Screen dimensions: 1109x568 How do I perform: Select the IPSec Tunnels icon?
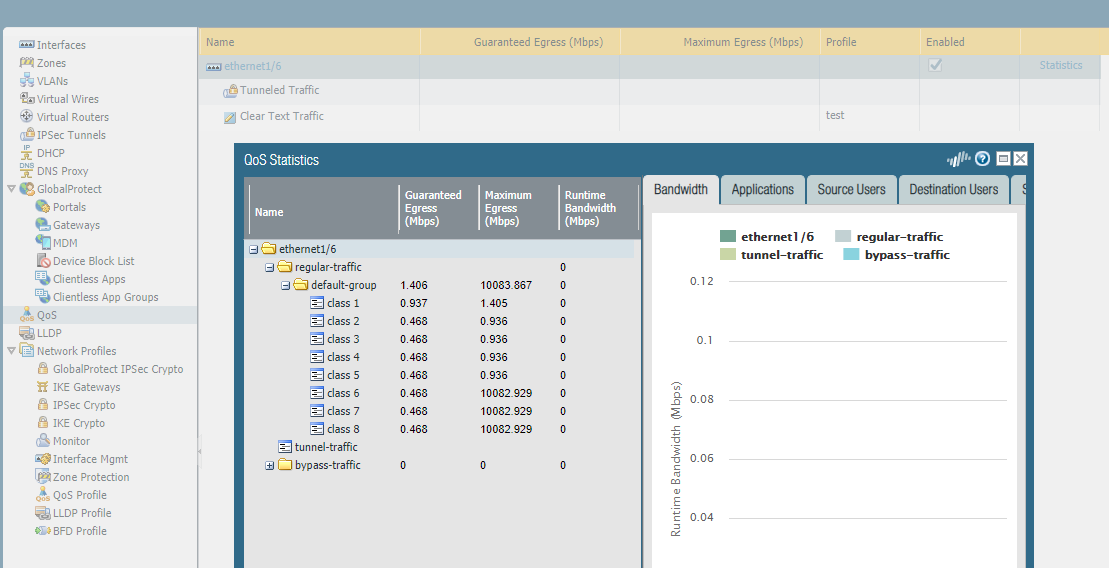point(27,135)
